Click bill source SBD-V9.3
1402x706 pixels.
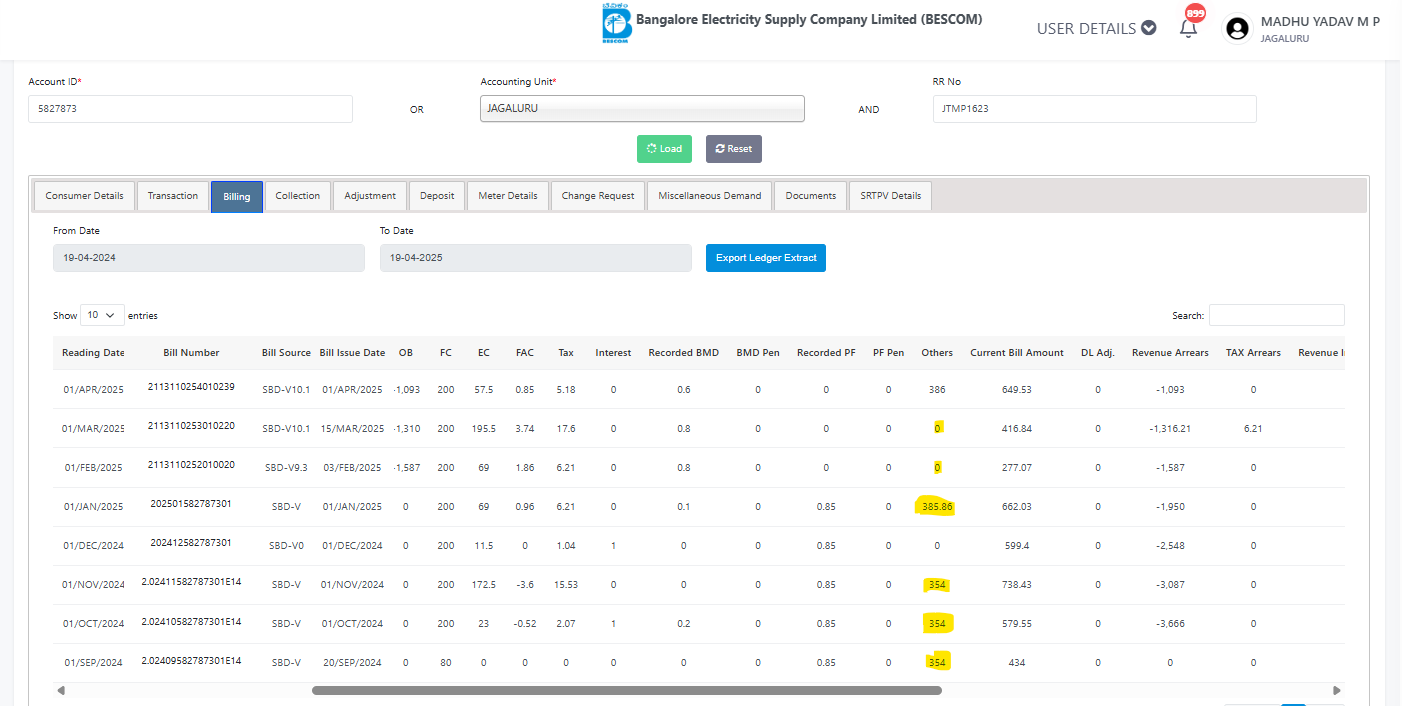[x=286, y=468]
